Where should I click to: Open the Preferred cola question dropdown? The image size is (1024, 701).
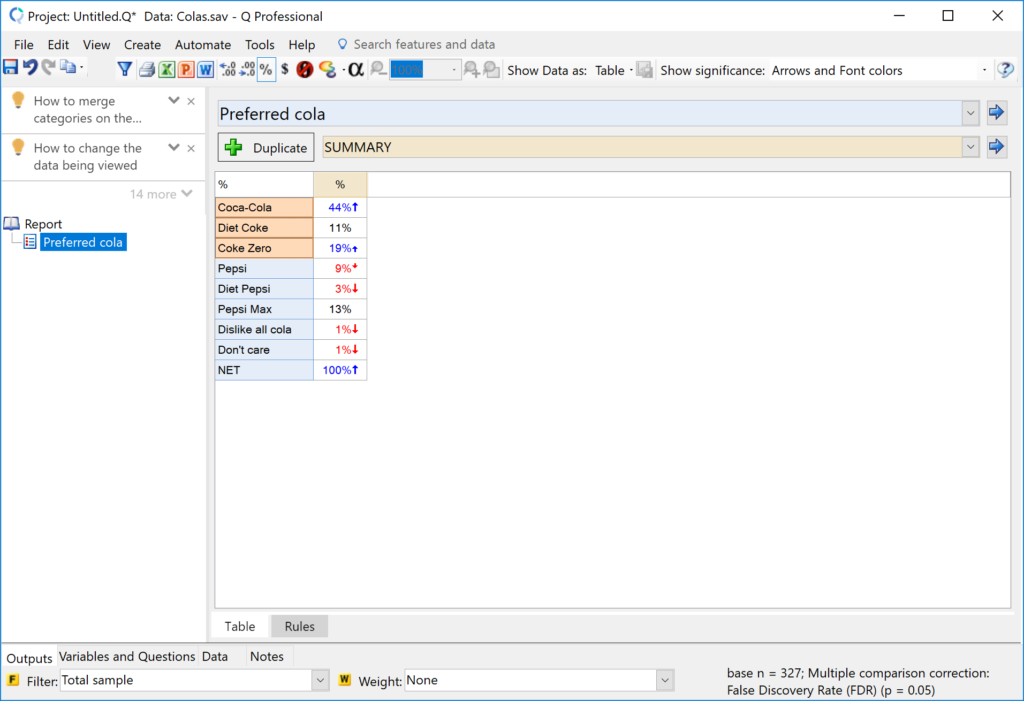(970, 114)
